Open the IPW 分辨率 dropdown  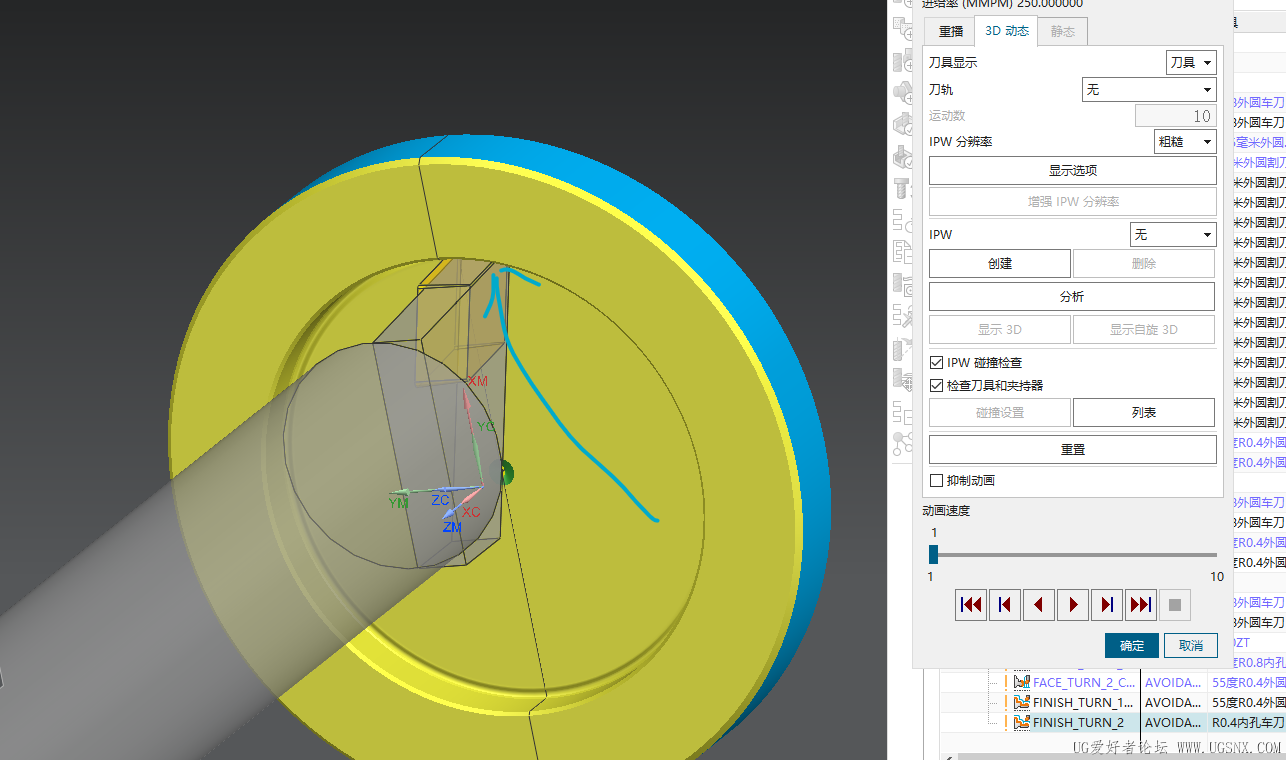pos(1186,142)
